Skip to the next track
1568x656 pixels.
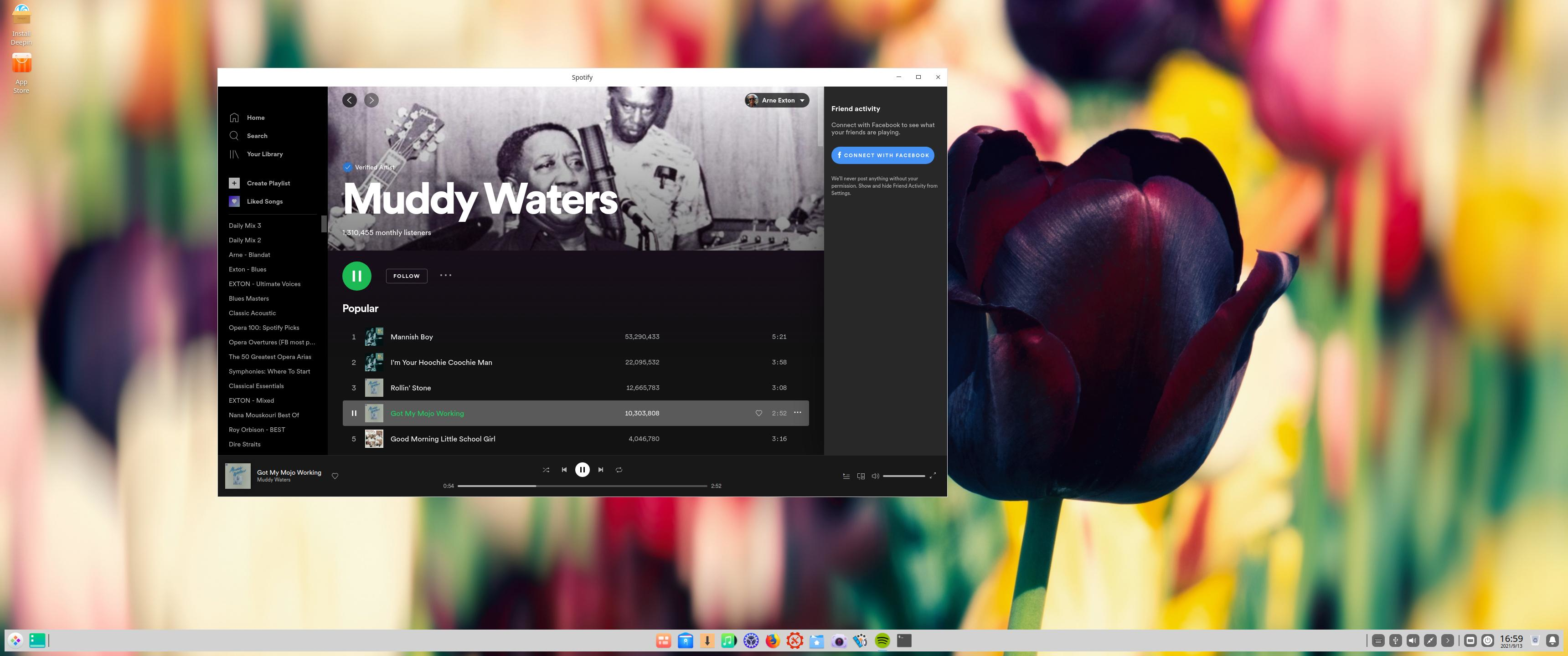tap(601, 470)
